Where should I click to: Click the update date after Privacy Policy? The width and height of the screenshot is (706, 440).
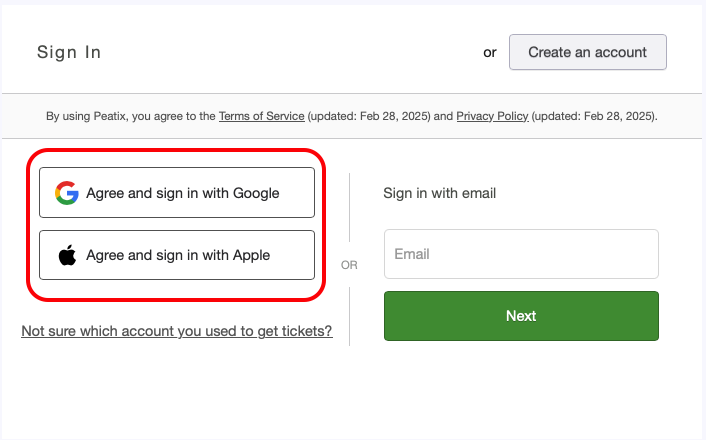click(594, 116)
